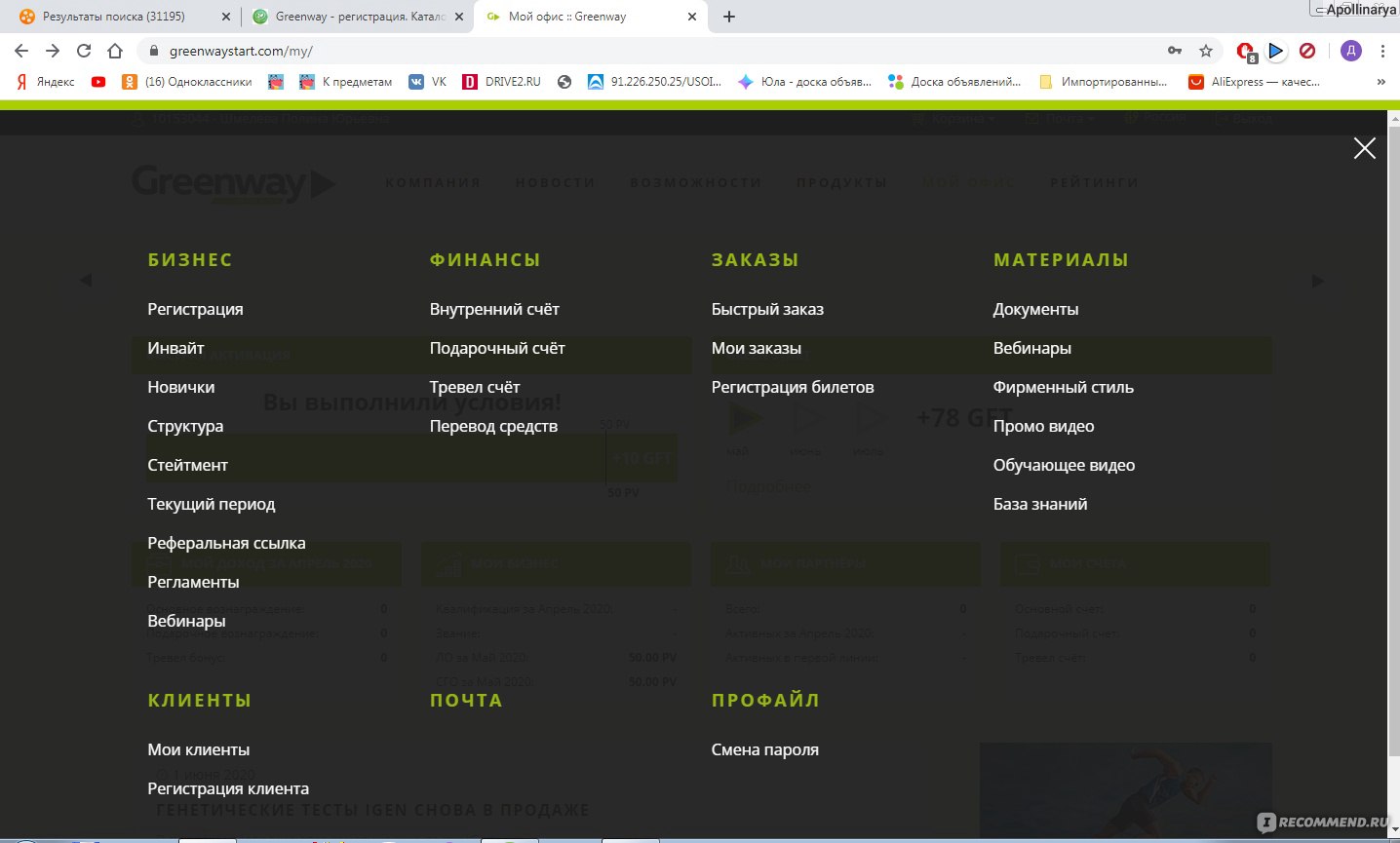1400x843 pixels.
Task: Go back in browser history
Action: point(21,51)
